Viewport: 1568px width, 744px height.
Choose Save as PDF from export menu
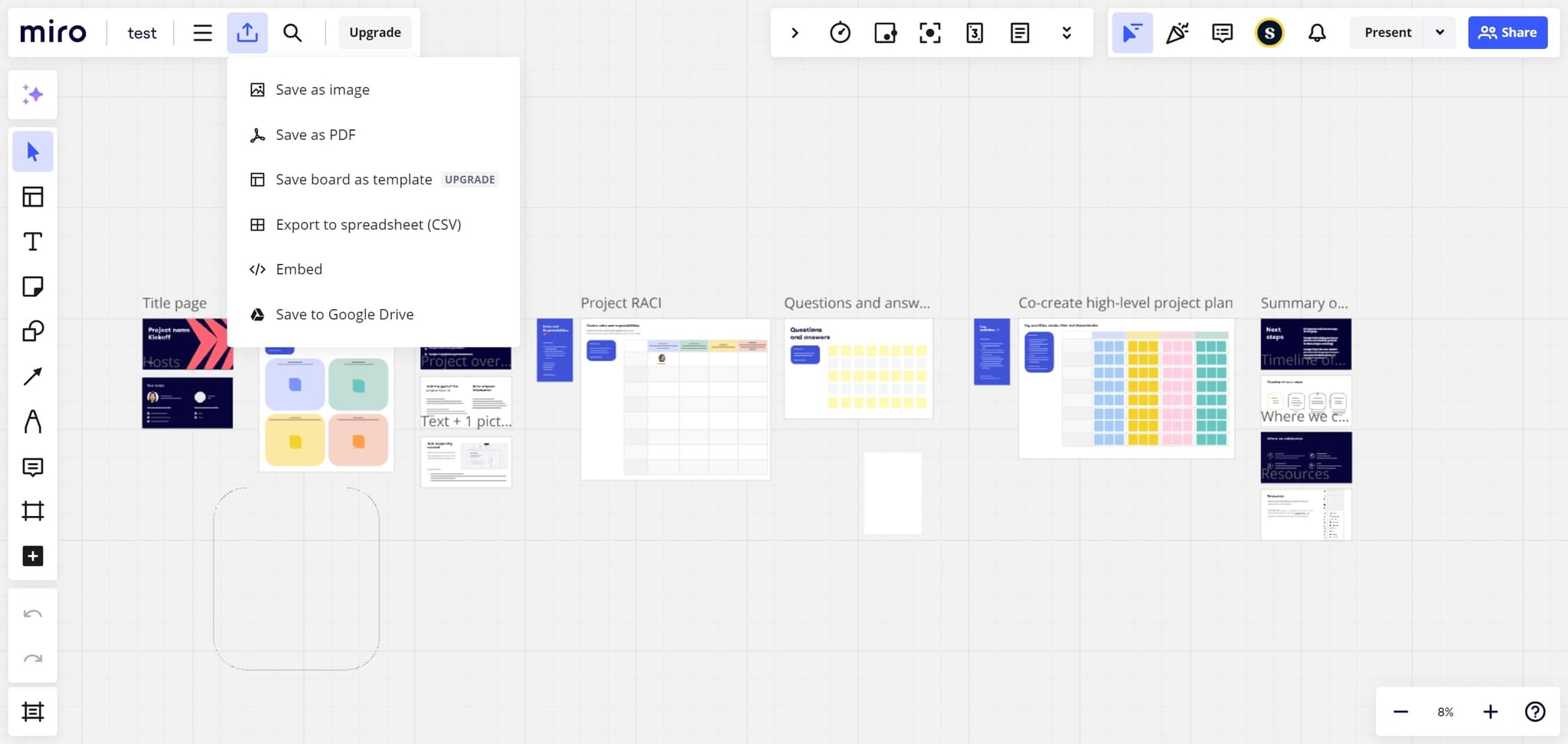315,134
